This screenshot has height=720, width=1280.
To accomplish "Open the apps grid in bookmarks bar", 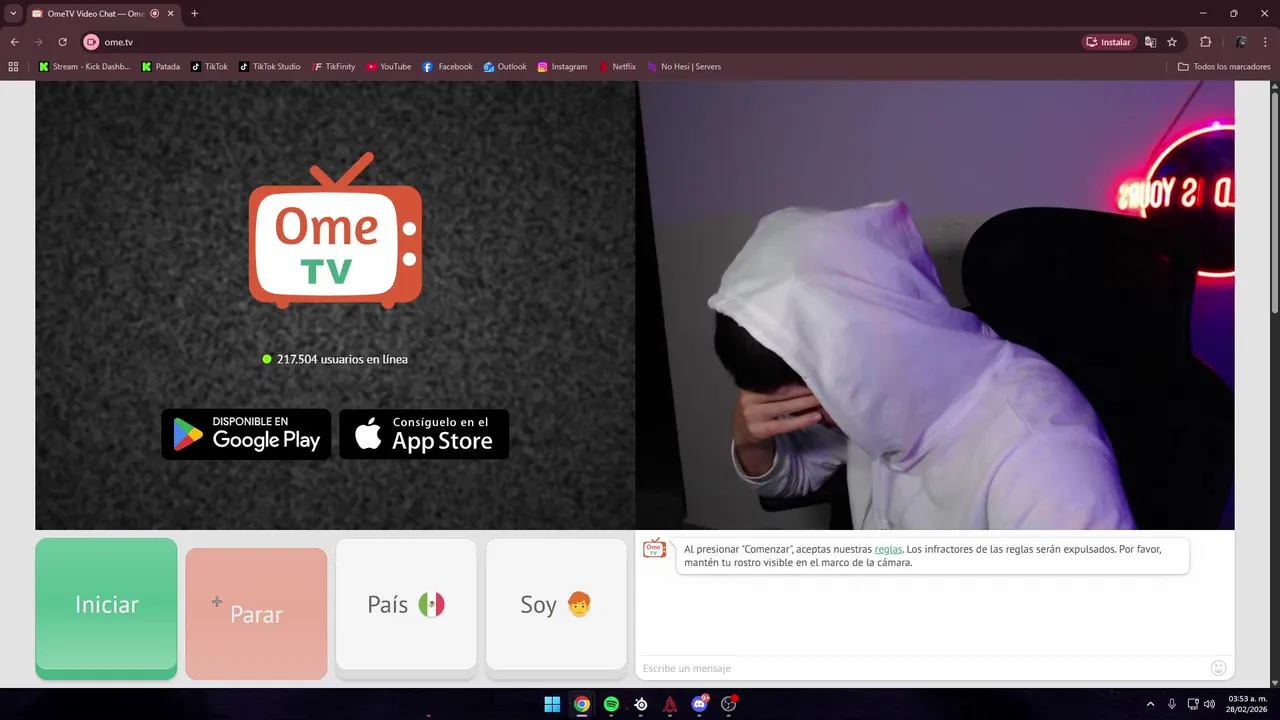I will pos(13,67).
